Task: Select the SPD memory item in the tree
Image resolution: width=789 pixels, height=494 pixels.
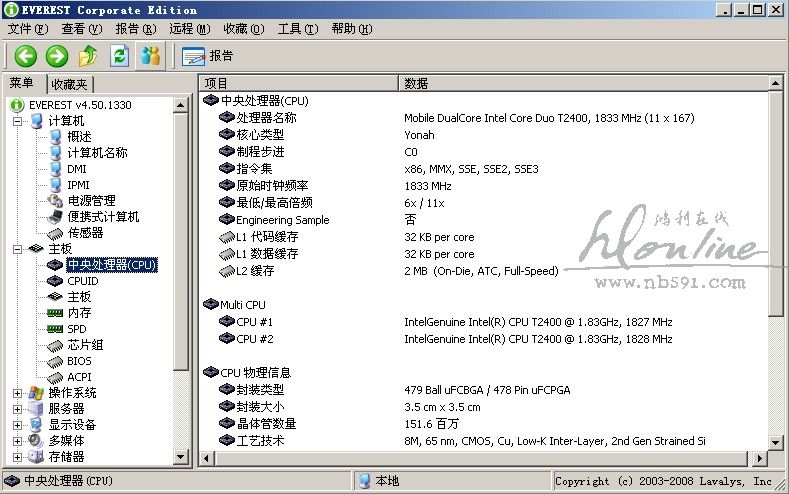Action: [x=76, y=329]
